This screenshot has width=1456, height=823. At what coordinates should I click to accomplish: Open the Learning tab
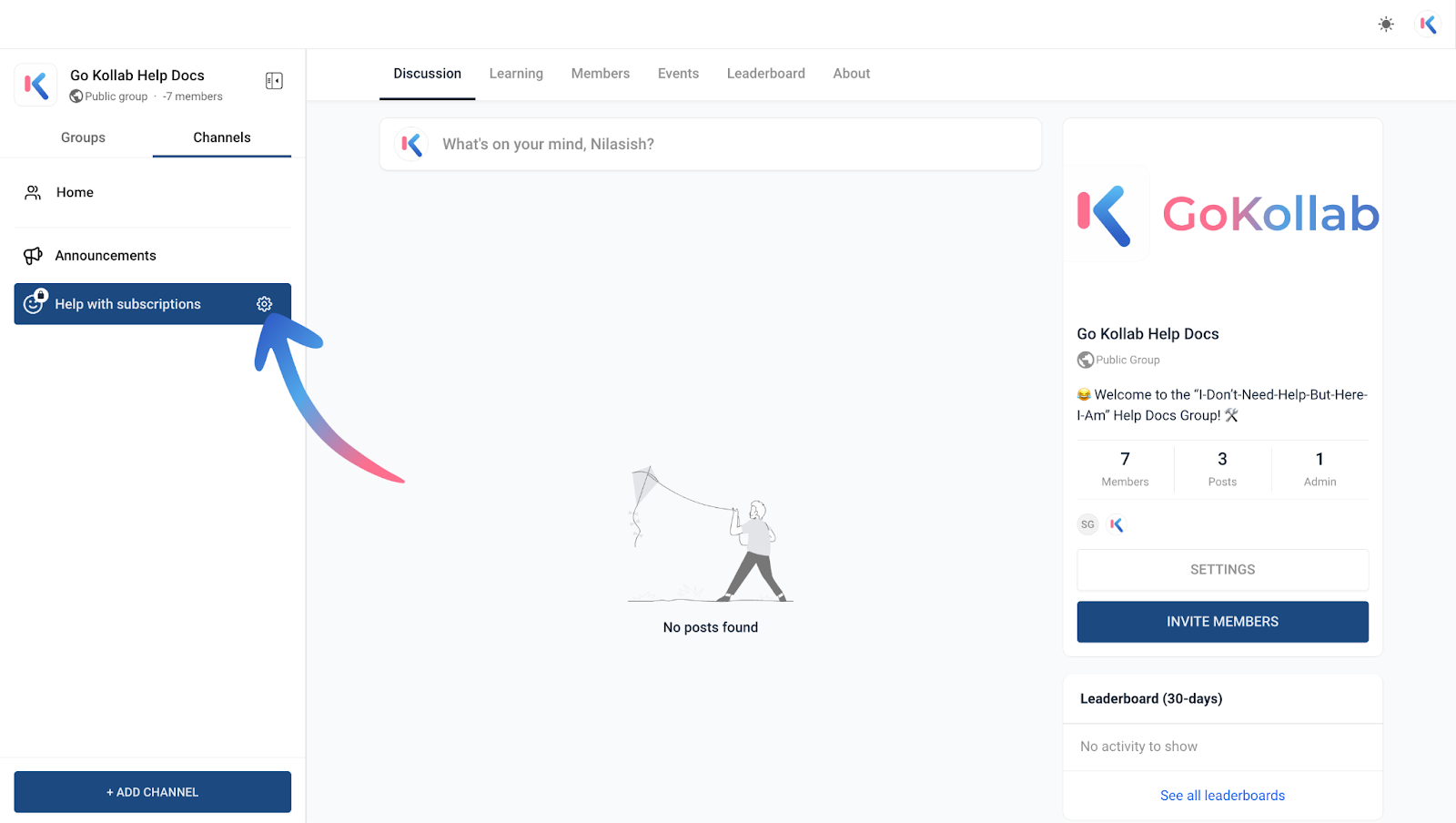tap(516, 74)
